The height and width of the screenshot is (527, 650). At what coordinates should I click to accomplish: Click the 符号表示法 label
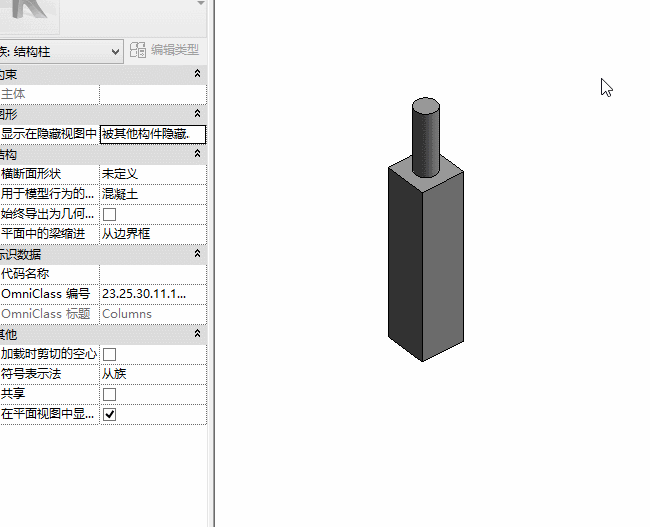[x=31, y=374]
